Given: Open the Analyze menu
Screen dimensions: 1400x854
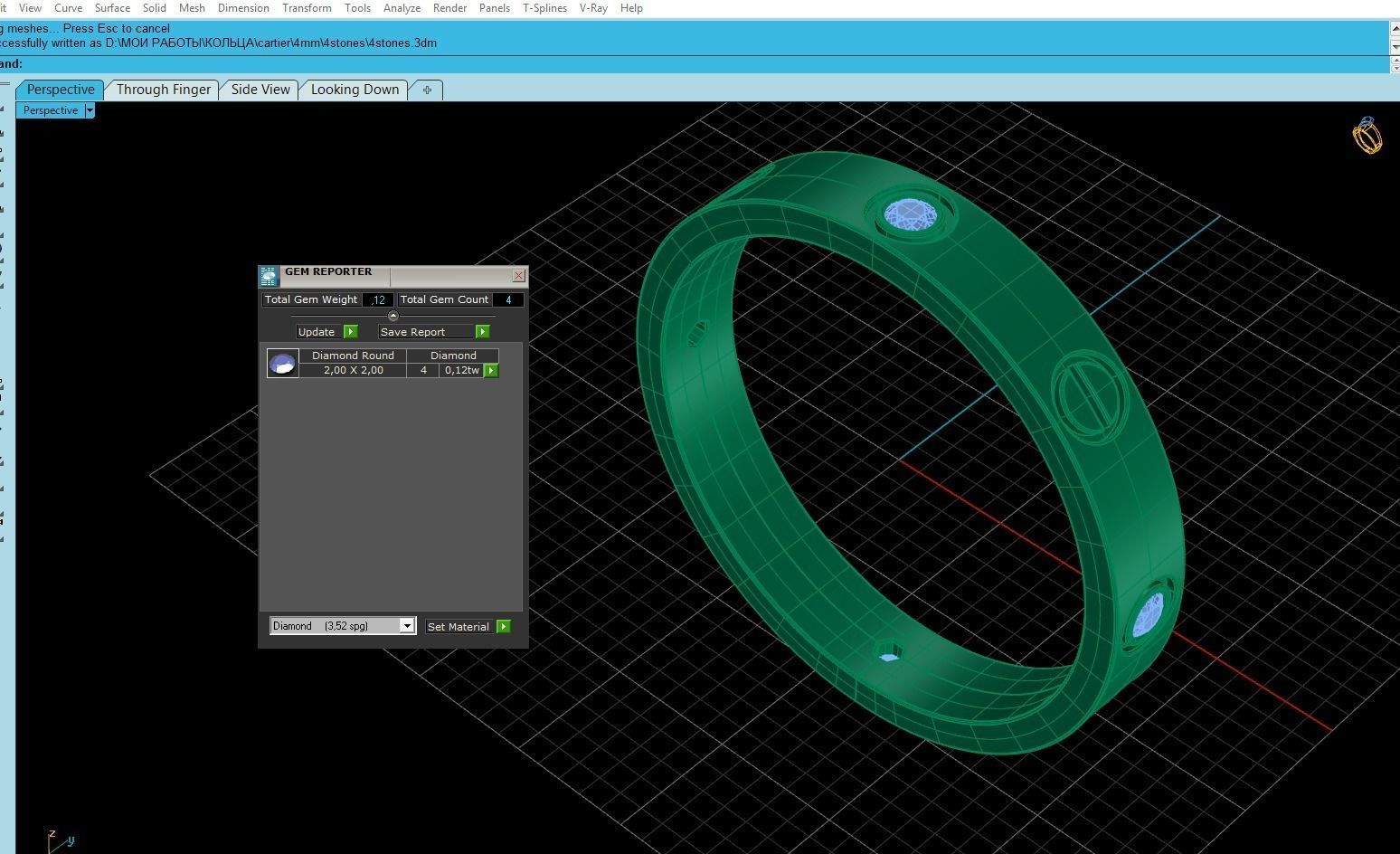Looking at the screenshot, I should click(402, 8).
